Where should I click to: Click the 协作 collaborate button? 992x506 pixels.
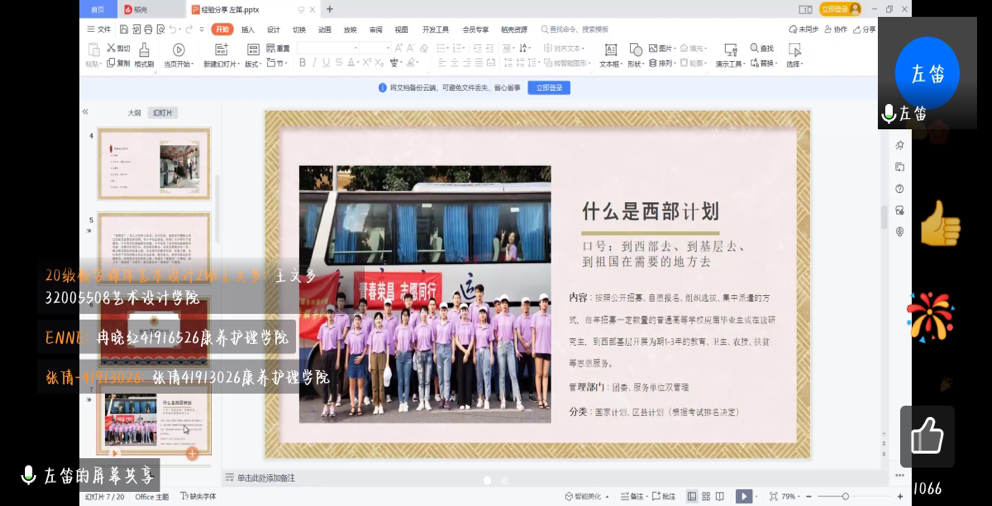836,29
